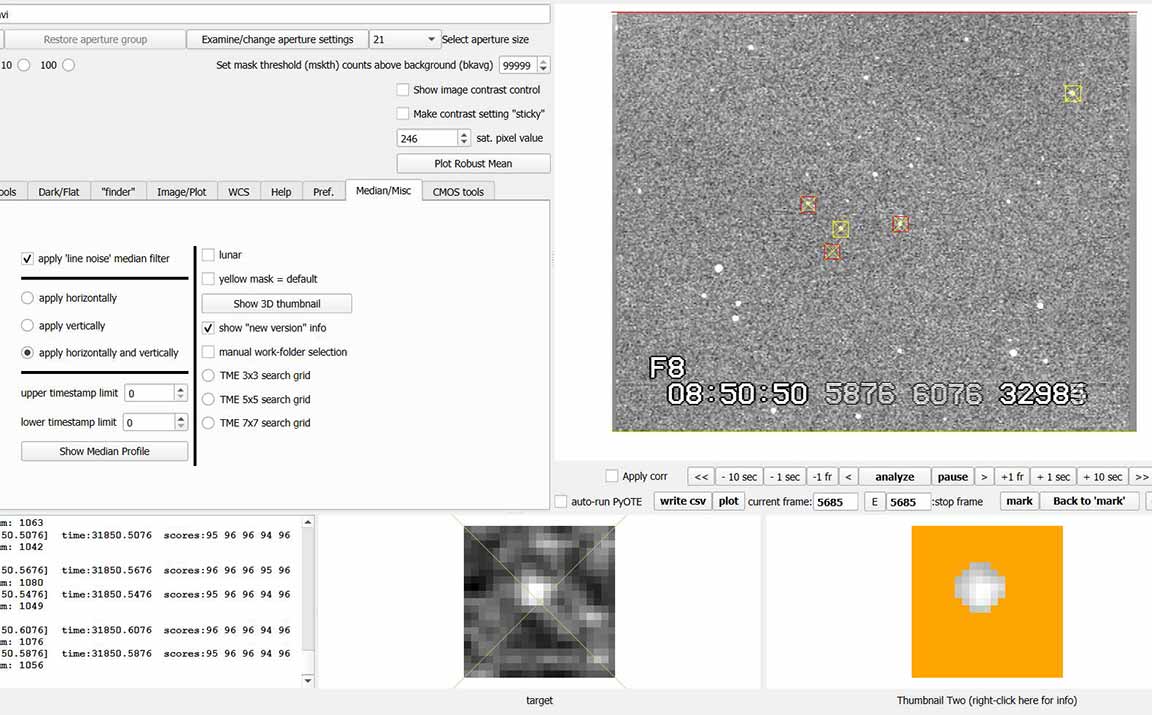This screenshot has width=1152, height=715.
Task: Click the yellow aperture marker at top right of the star field
Action: tap(1073, 93)
